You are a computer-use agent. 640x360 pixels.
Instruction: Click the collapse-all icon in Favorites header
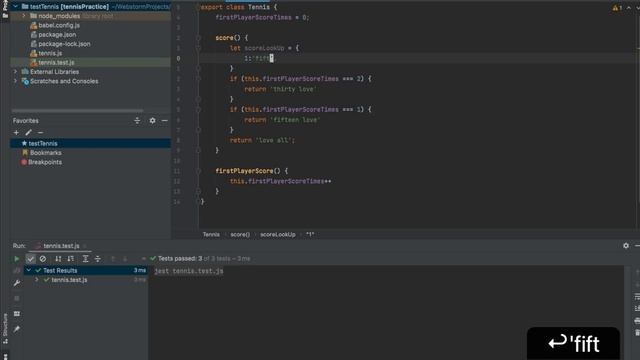click(137, 120)
